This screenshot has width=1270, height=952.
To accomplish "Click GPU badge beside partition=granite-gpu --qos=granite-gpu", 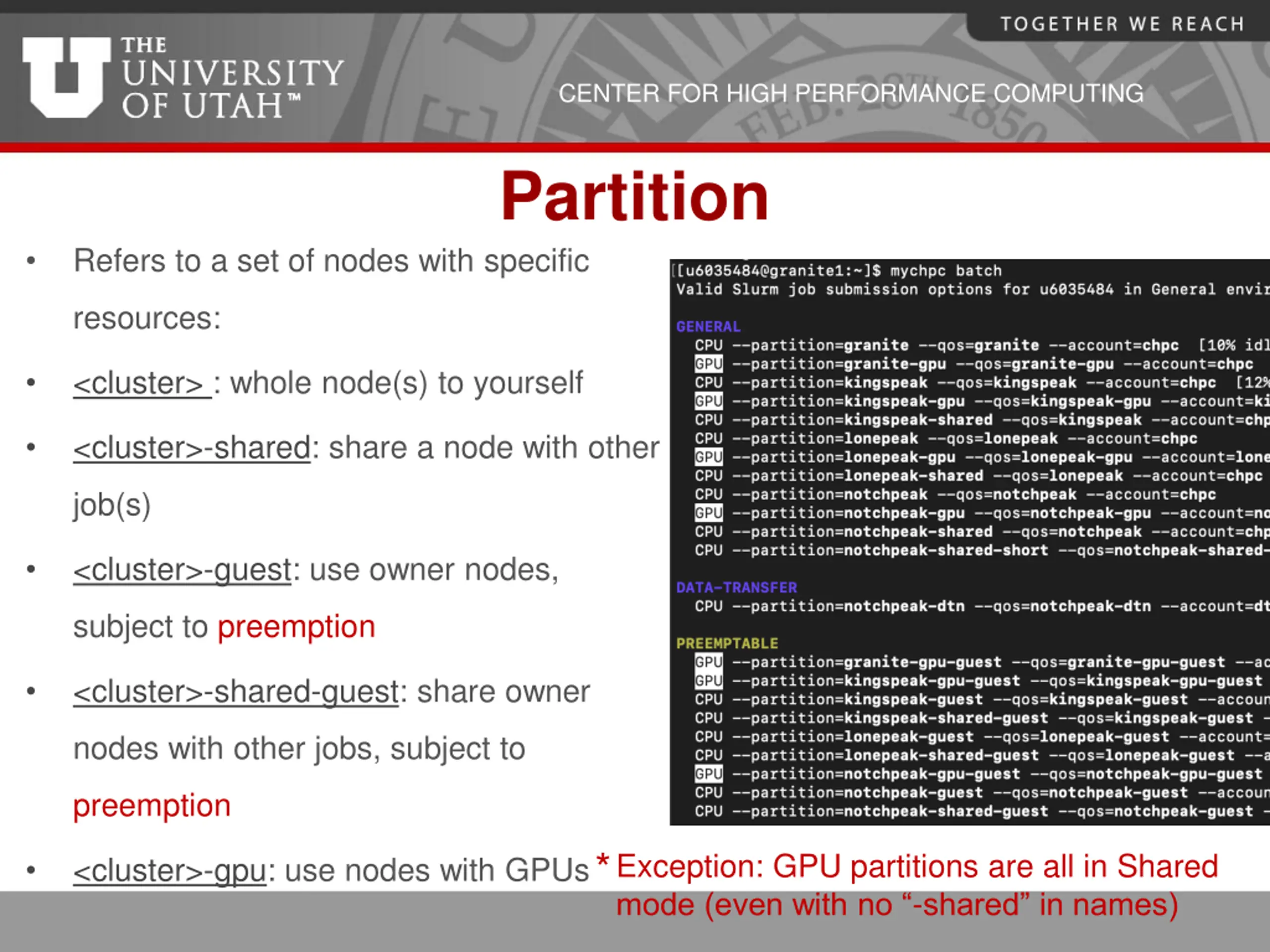I will click(708, 364).
